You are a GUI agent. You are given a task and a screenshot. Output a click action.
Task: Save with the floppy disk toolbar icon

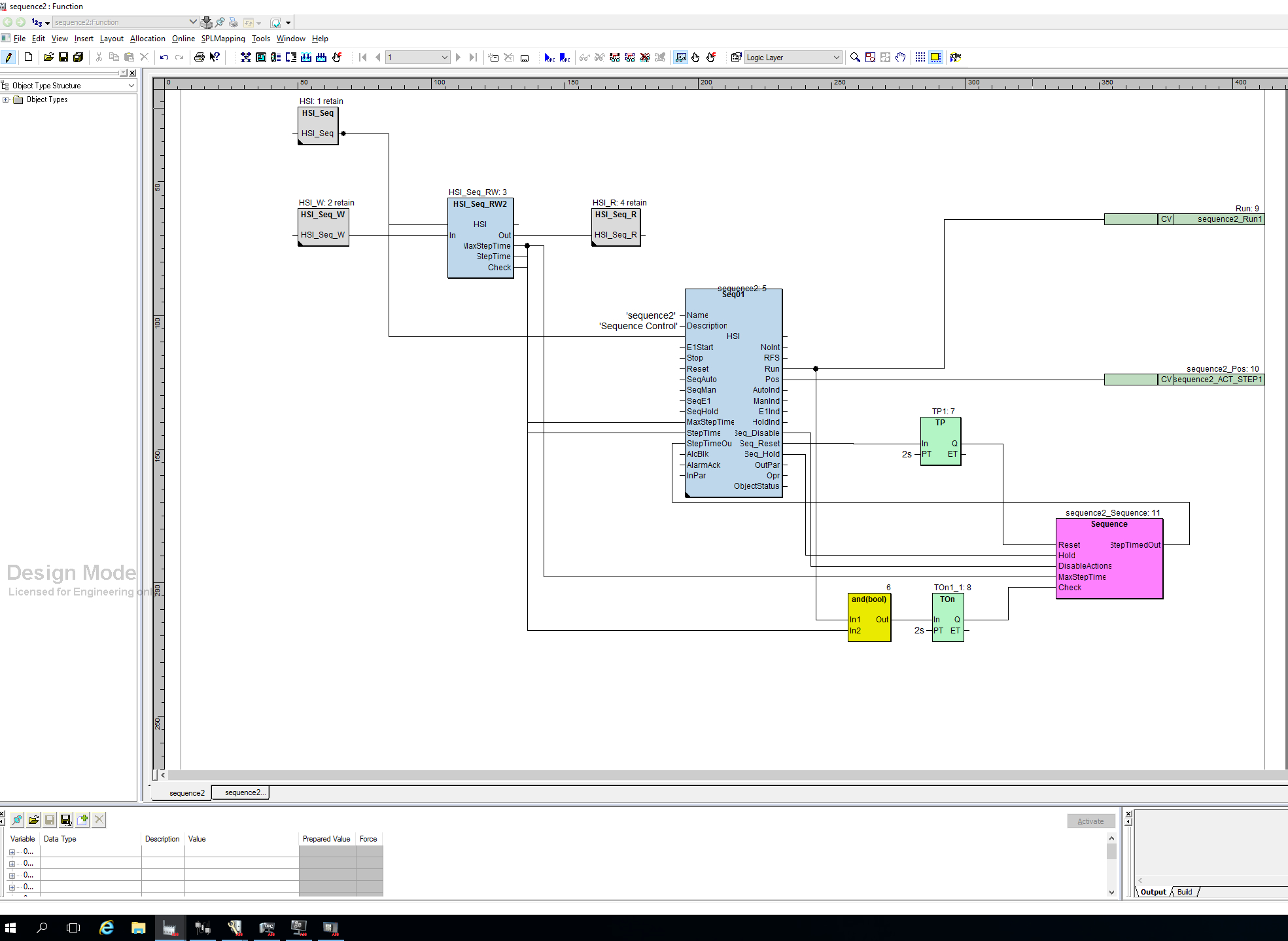point(63,58)
